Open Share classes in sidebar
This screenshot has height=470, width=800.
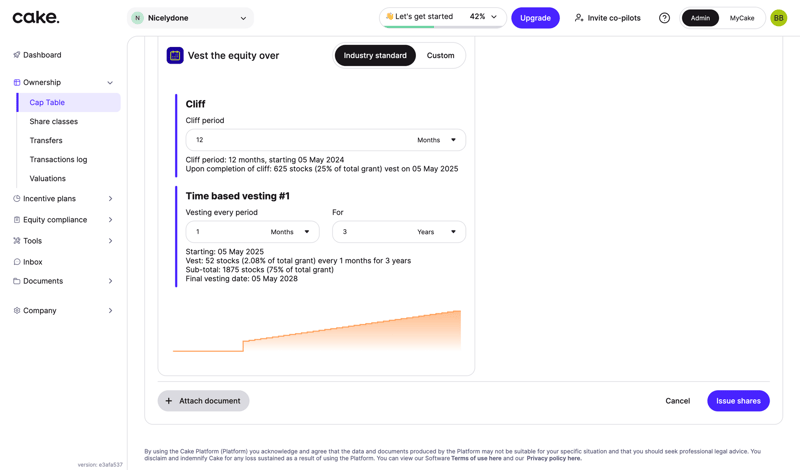[x=54, y=122]
